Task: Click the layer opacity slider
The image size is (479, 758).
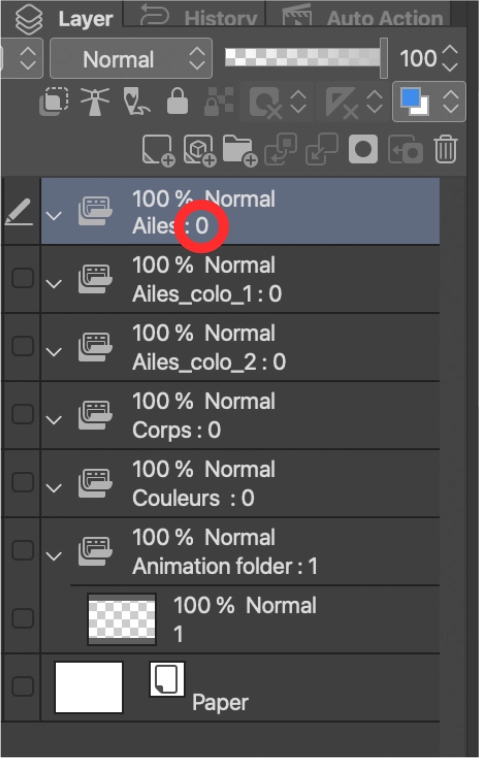Action: tap(306, 58)
